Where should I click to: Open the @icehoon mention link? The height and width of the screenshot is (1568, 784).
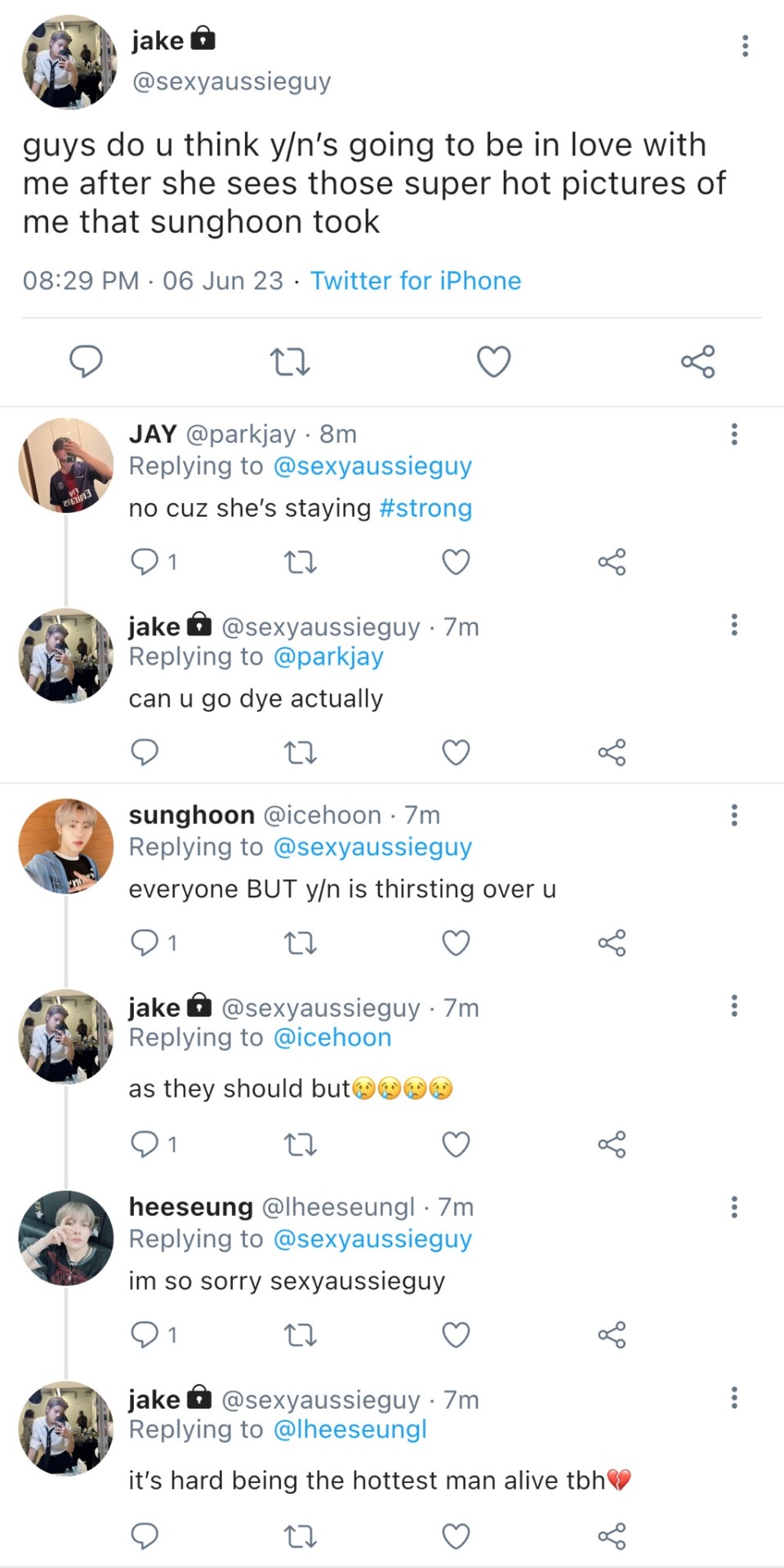[x=332, y=1038]
